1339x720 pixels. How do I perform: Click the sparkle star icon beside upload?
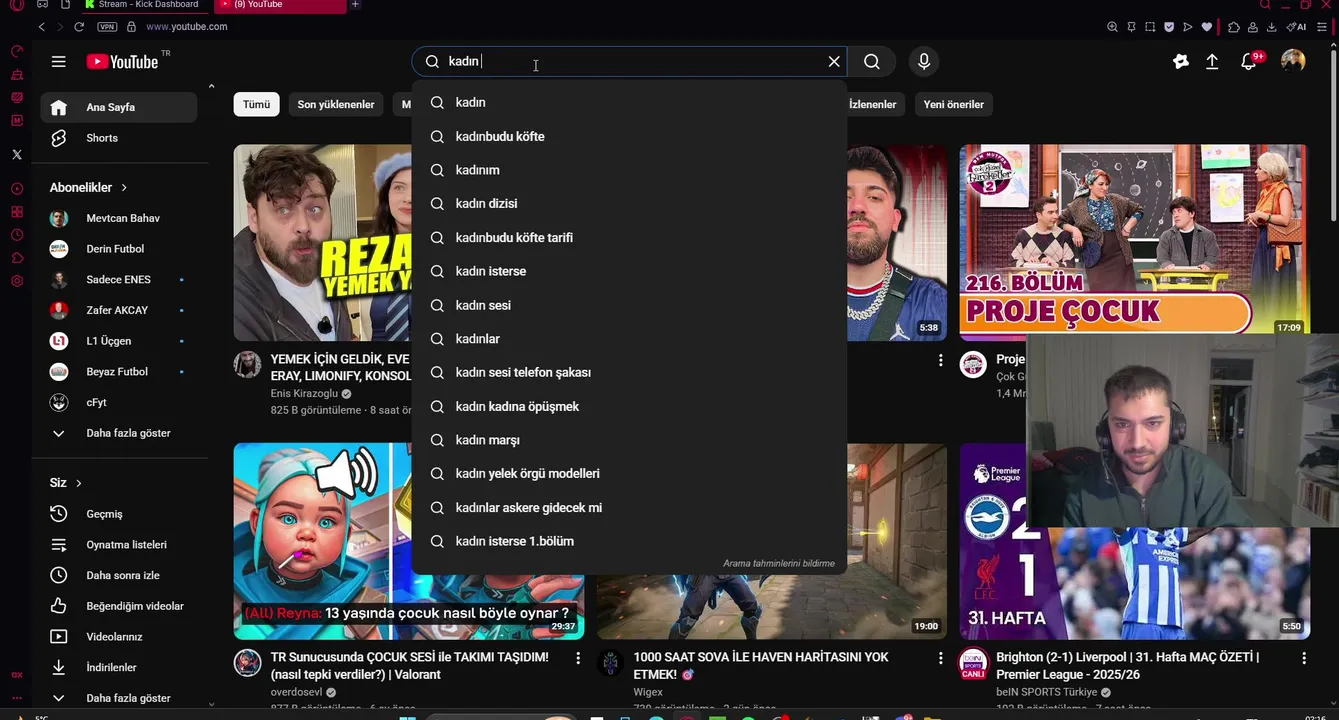point(1181,62)
